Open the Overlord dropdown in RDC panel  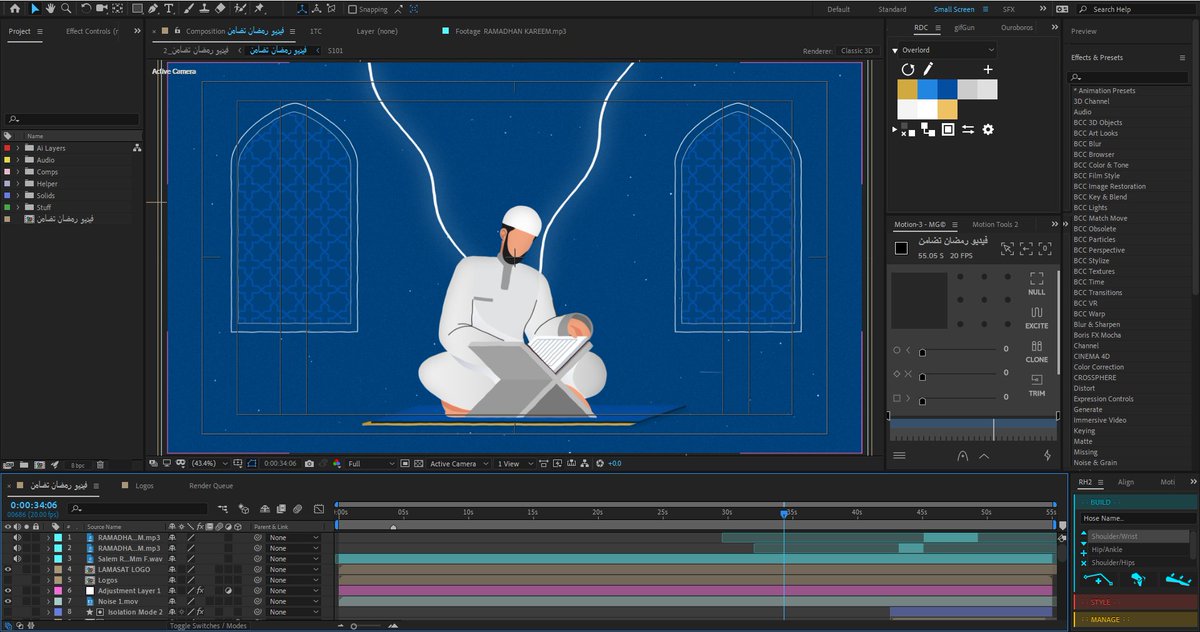[x=946, y=49]
